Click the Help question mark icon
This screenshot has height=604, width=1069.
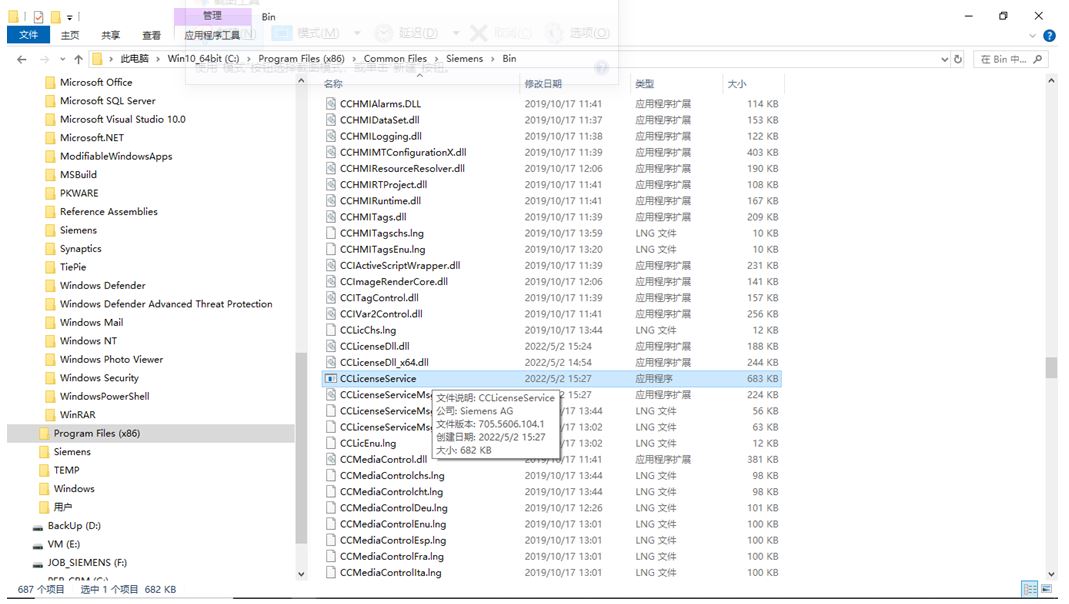tap(1049, 35)
